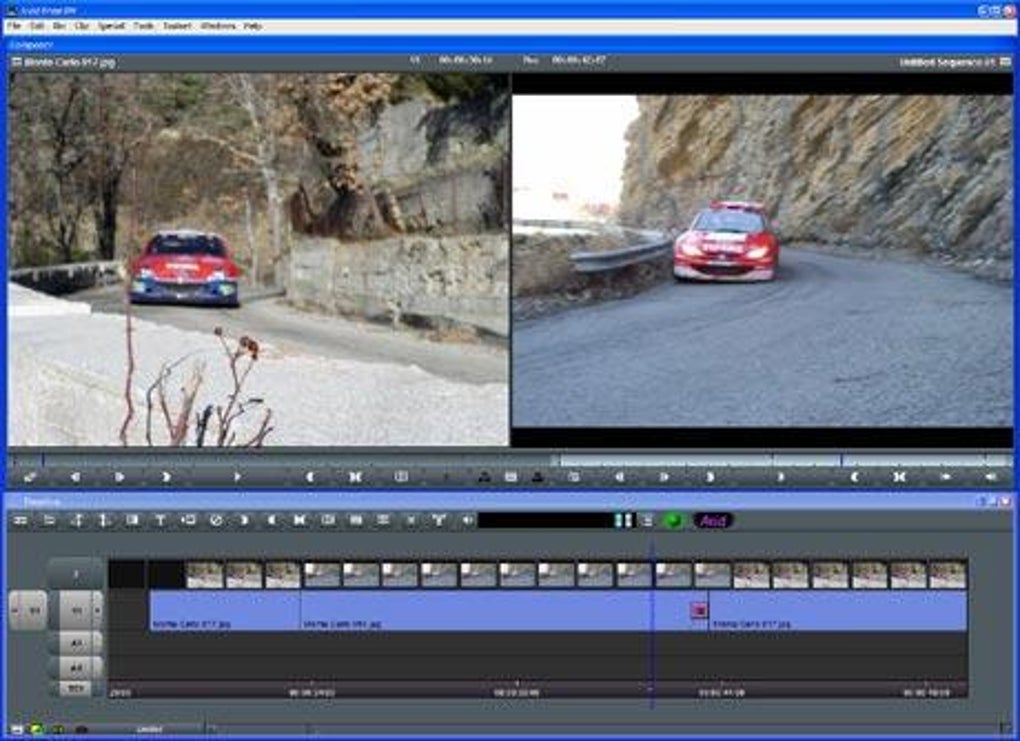This screenshot has width=1020, height=741.
Task: Open the Tools menu
Action: click(144, 26)
